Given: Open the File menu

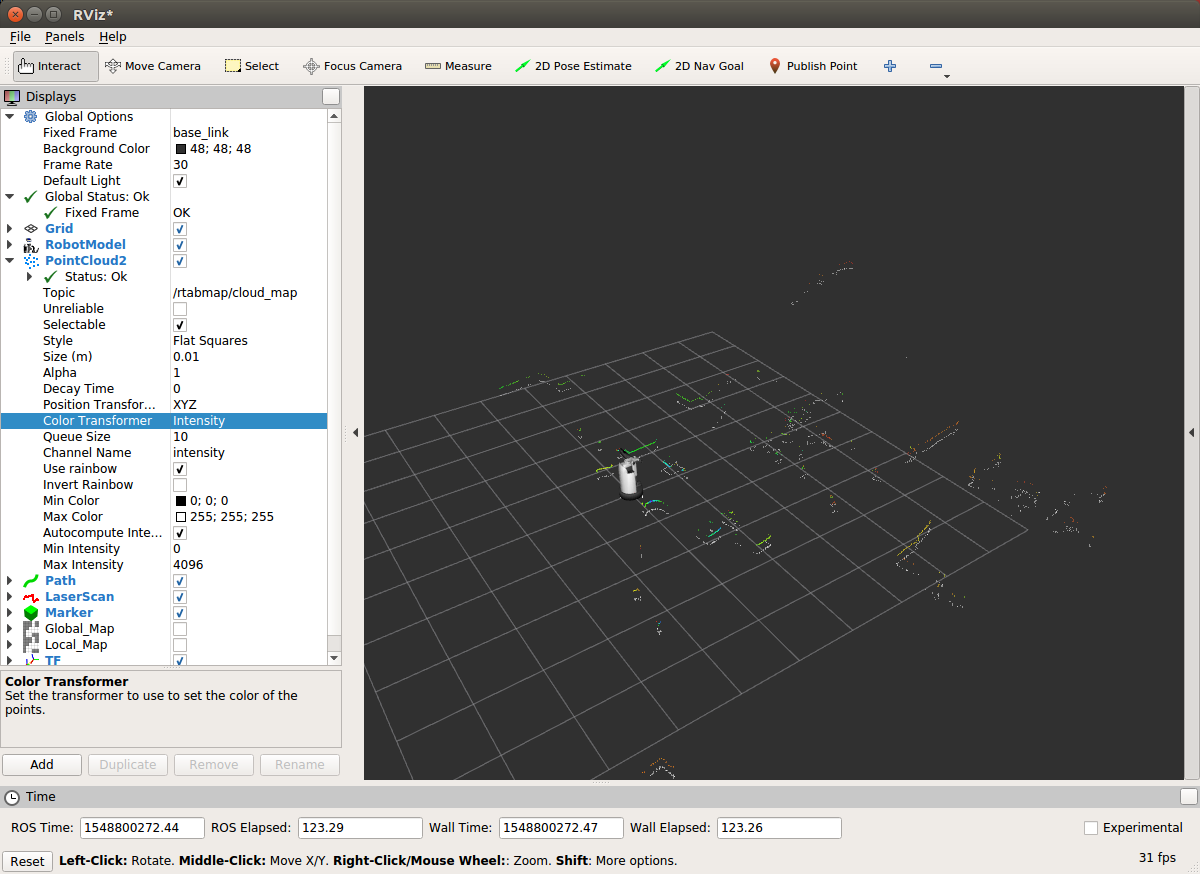Looking at the screenshot, I should point(20,37).
